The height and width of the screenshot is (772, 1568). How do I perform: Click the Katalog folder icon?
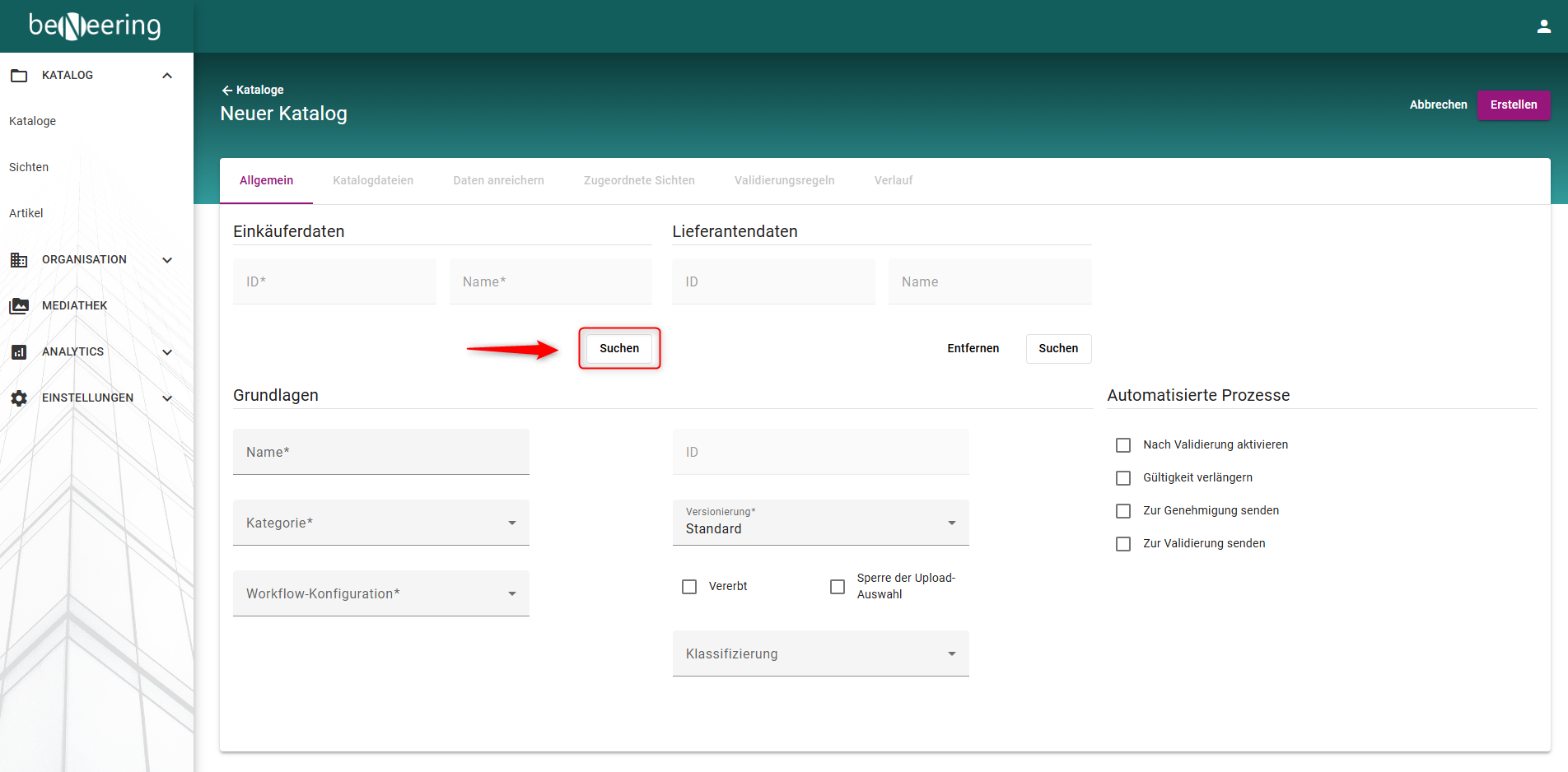[19, 76]
